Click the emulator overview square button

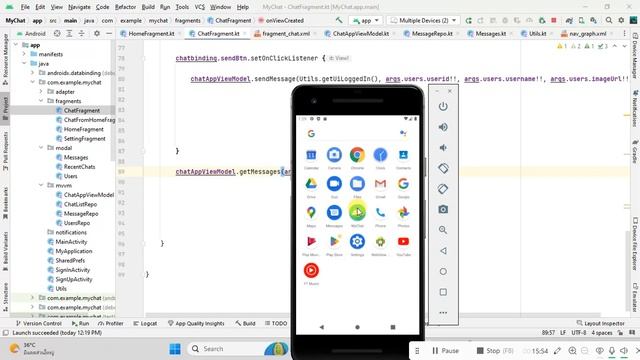pos(443,292)
